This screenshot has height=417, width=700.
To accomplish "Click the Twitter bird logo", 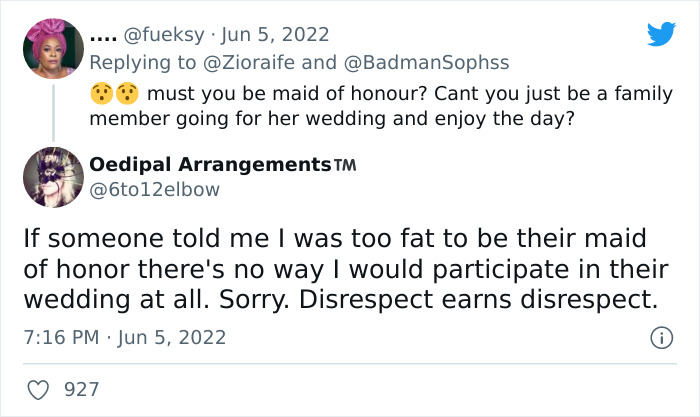I will [661, 35].
